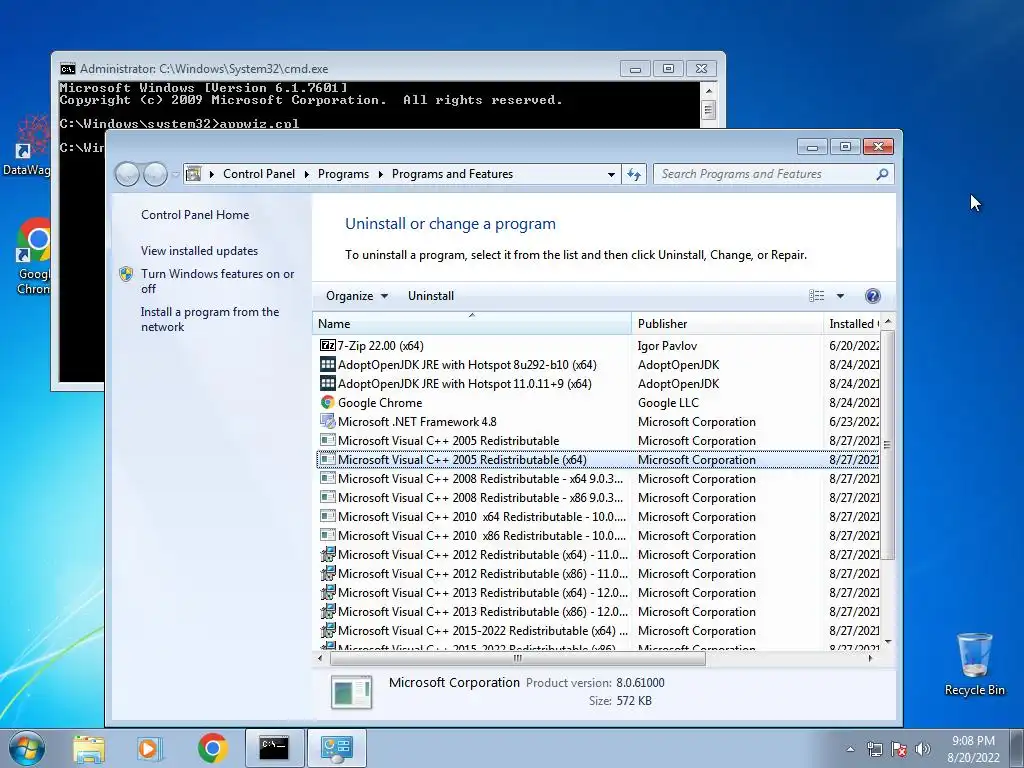The image size is (1024, 768).
Task: Select Microsoft Visual C++ 2005 Redistributable (x64)
Action: (x=598, y=460)
